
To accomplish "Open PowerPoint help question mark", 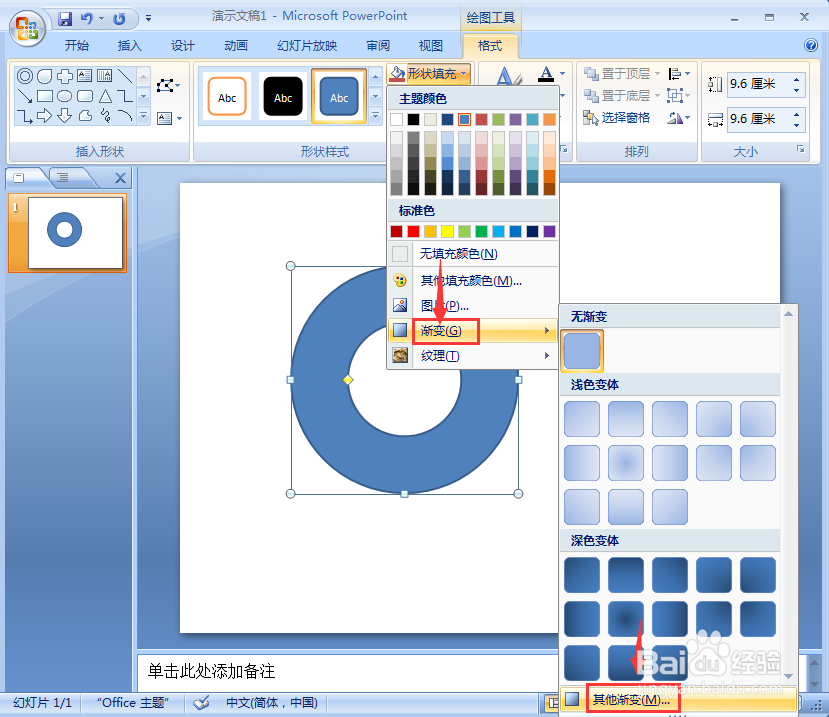I will 810,45.
